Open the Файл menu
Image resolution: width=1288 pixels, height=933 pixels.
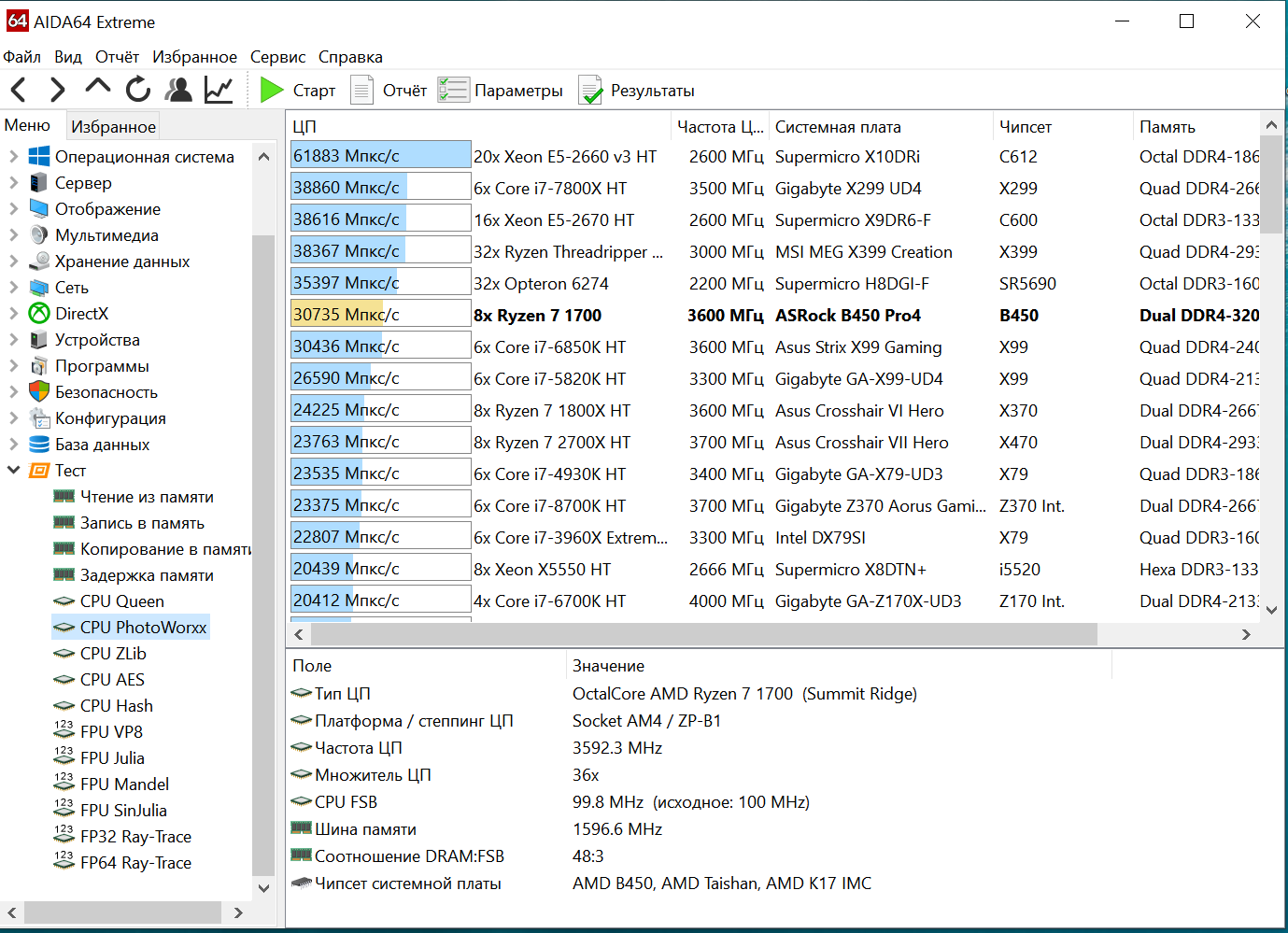point(22,57)
